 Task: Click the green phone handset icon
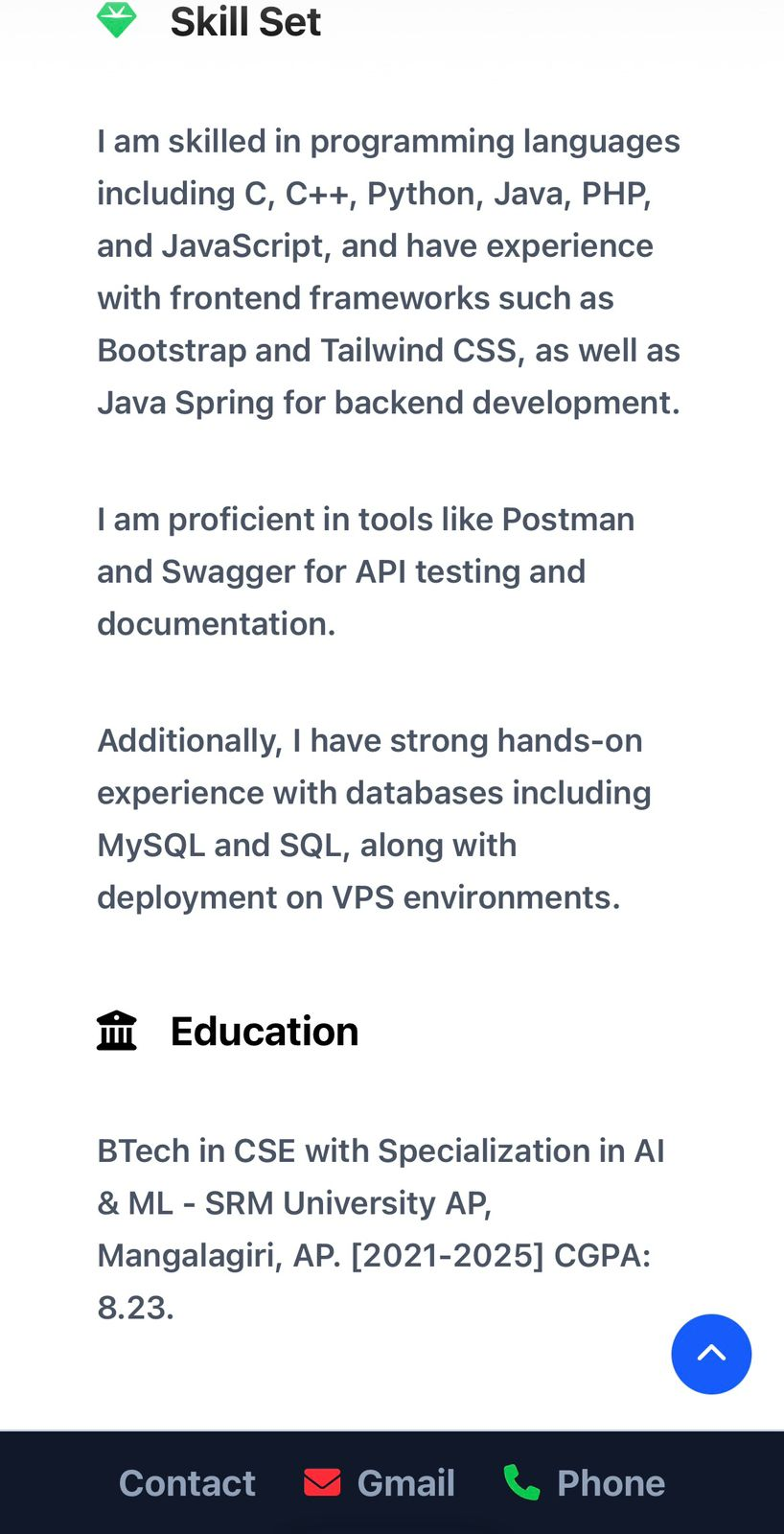(x=521, y=1482)
